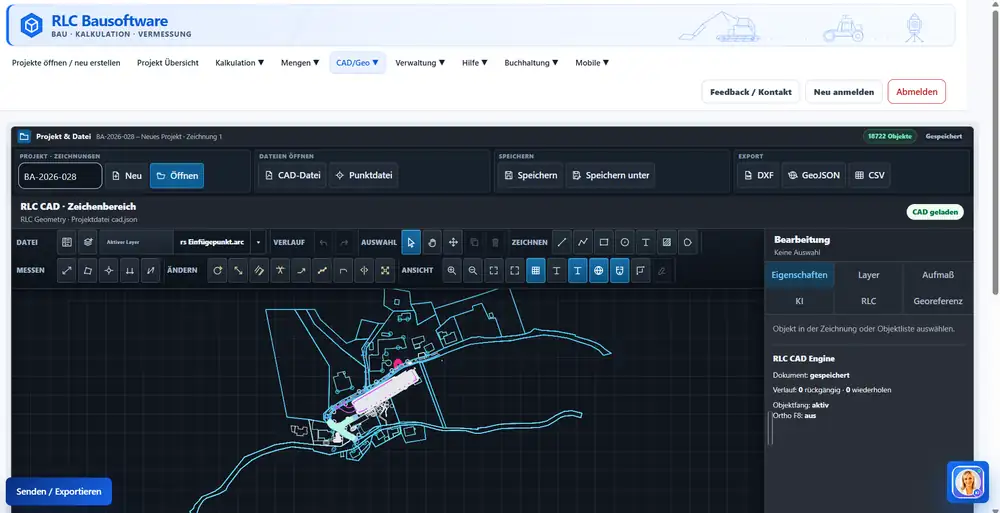The width and height of the screenshot is (1000, 513).
Task: Measure distance with the diagonal arrow tool
Action: 67,271
